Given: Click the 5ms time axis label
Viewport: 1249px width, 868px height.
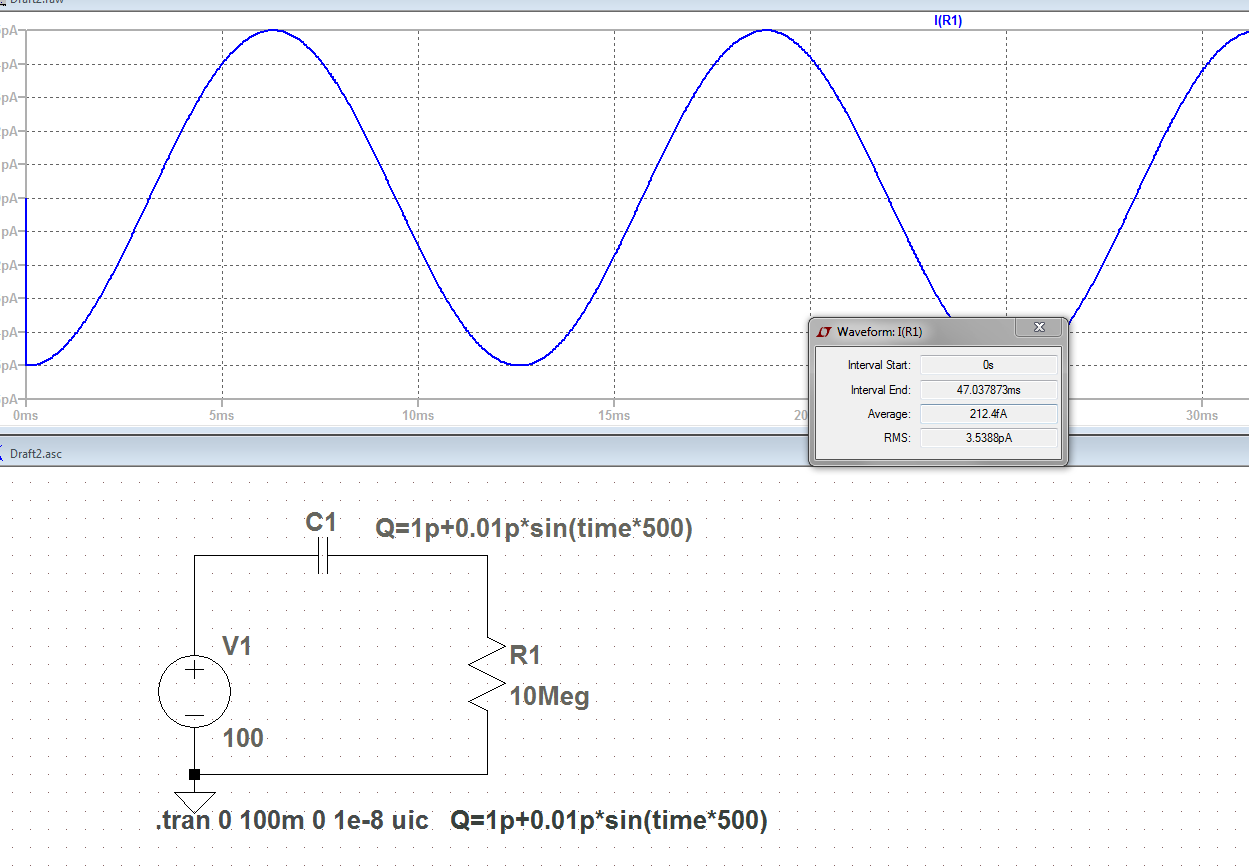Looking at the screenshot, I should [222, 415].
